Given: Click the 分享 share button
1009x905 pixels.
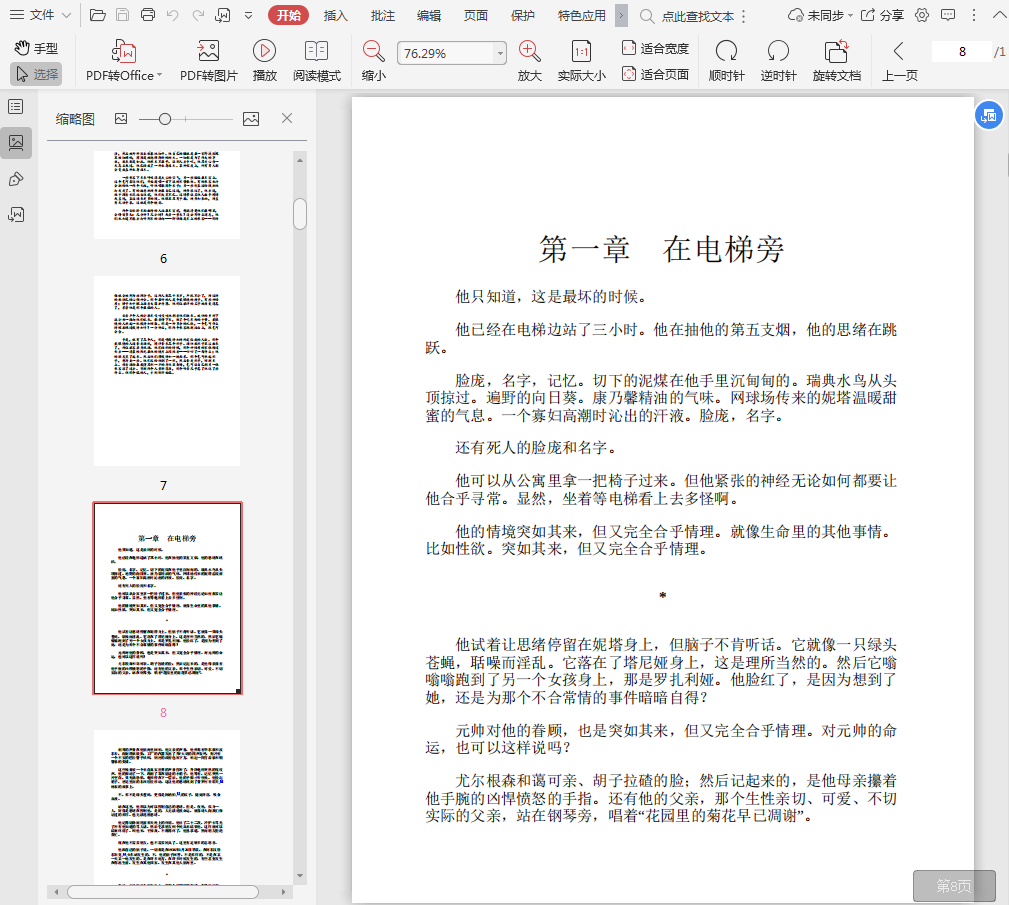Looking at the screenshot, I should (882, 15).
